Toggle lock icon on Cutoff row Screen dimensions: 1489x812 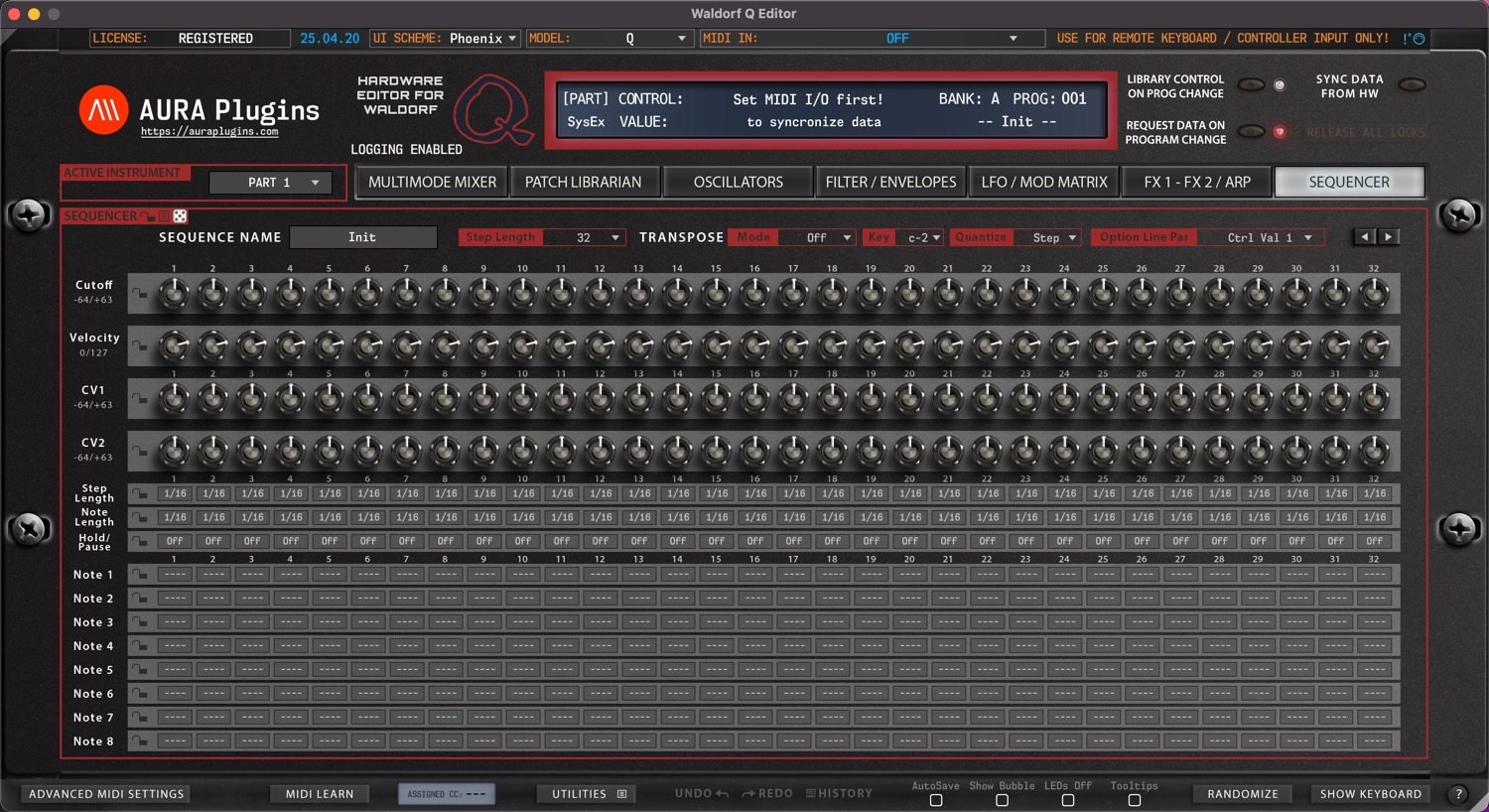tap(140, 293)
